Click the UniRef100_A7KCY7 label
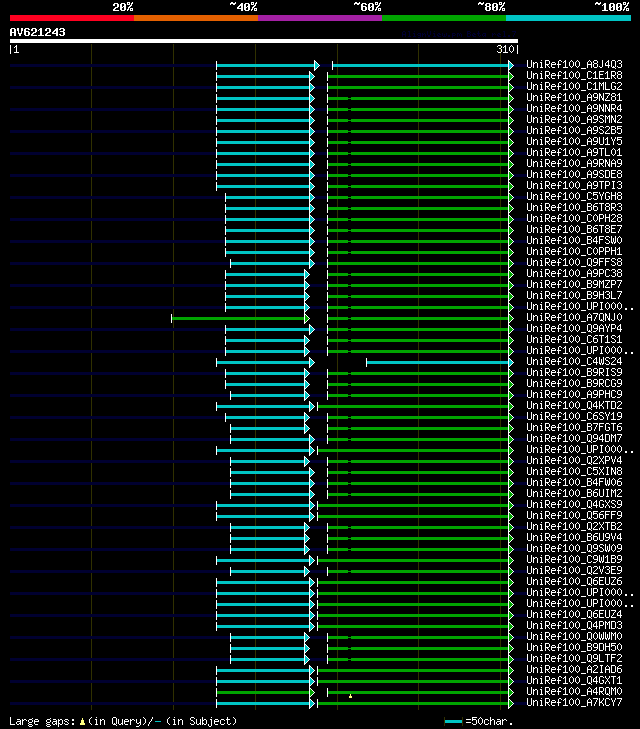 (x=574, y=702)
